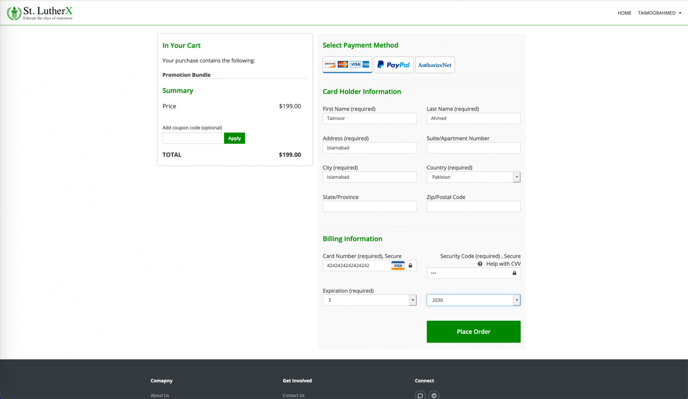Image resolution: width=688 pixels, height=399 pixels.
Task: Click the Zip/Postal Code field
Action: (473, 206)
